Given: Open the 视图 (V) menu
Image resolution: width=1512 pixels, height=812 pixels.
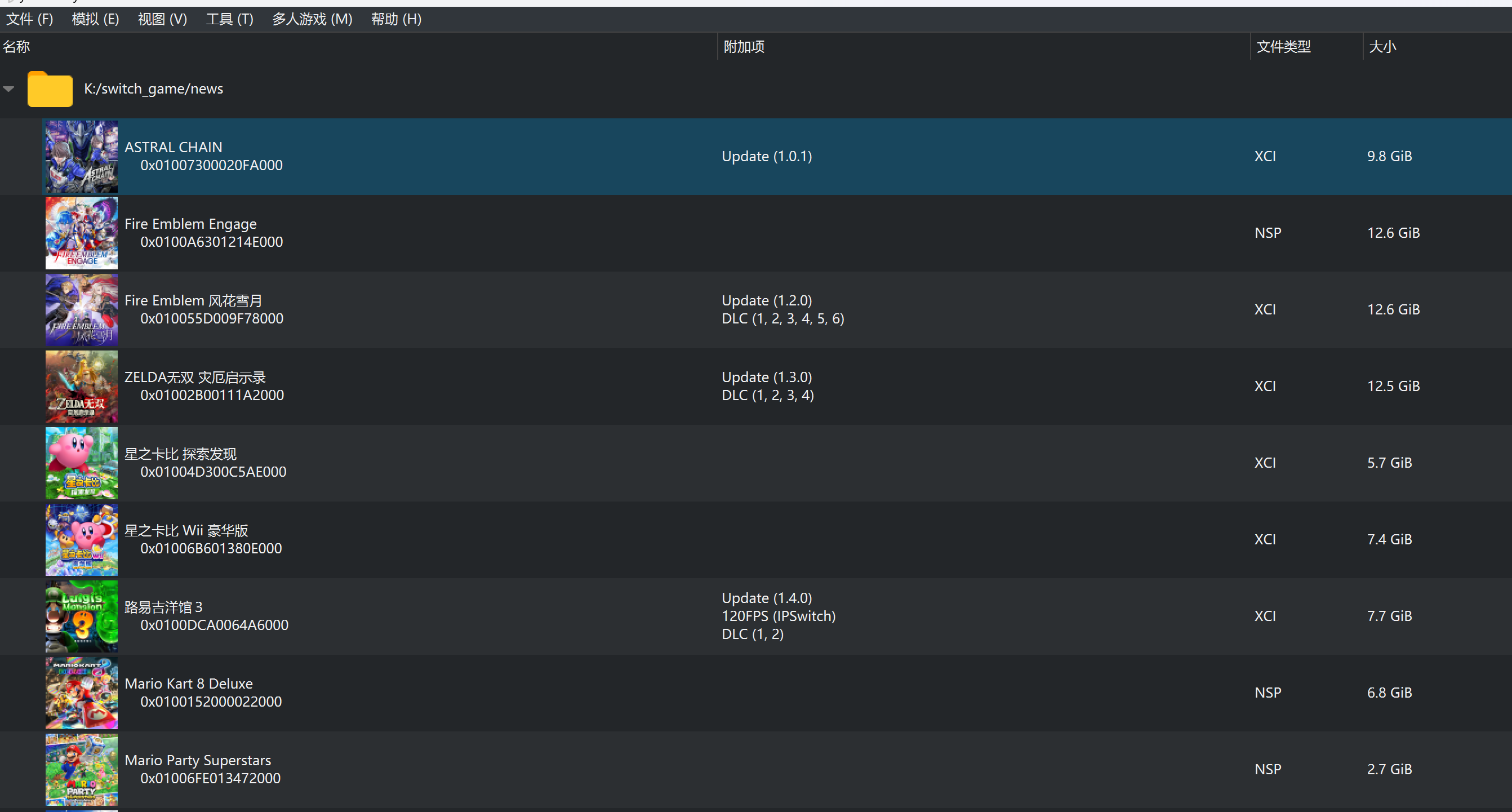Looking at the screenshot, I should point(163,19).
